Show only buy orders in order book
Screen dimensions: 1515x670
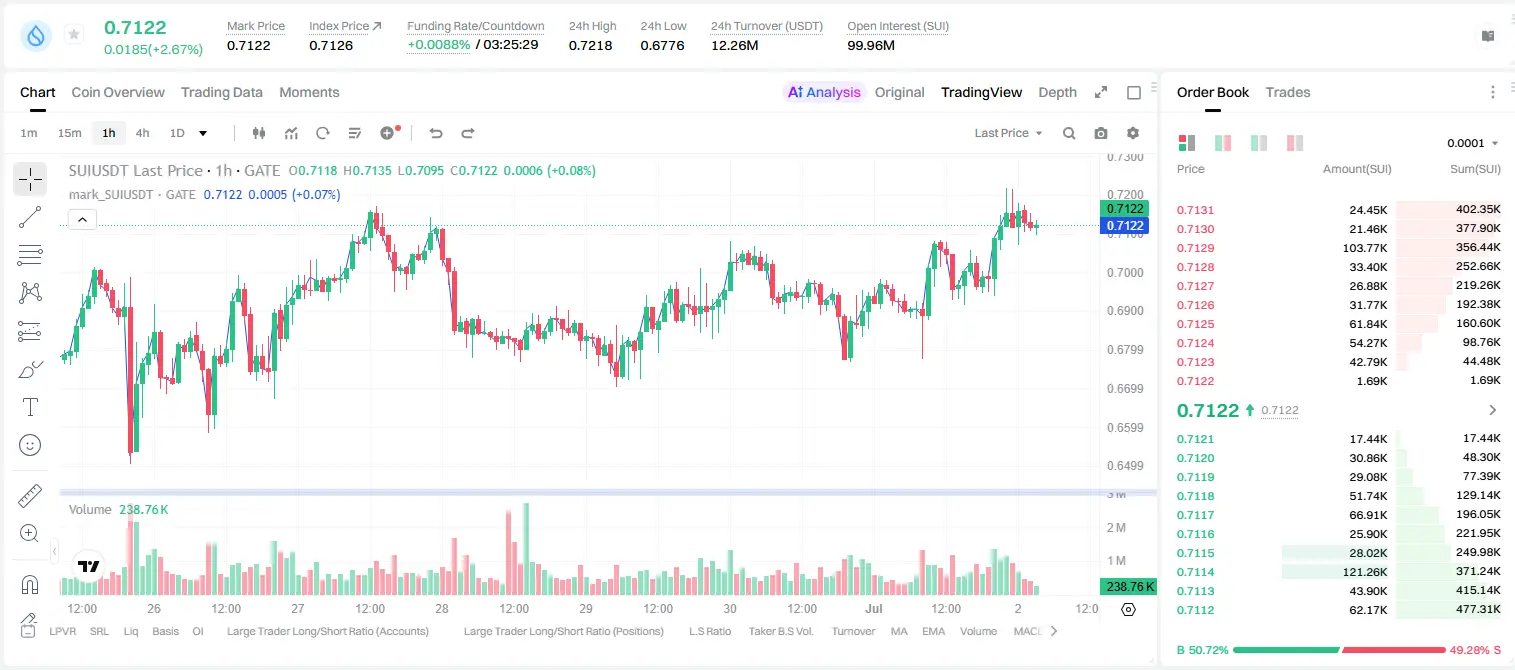click(1259, 143)
